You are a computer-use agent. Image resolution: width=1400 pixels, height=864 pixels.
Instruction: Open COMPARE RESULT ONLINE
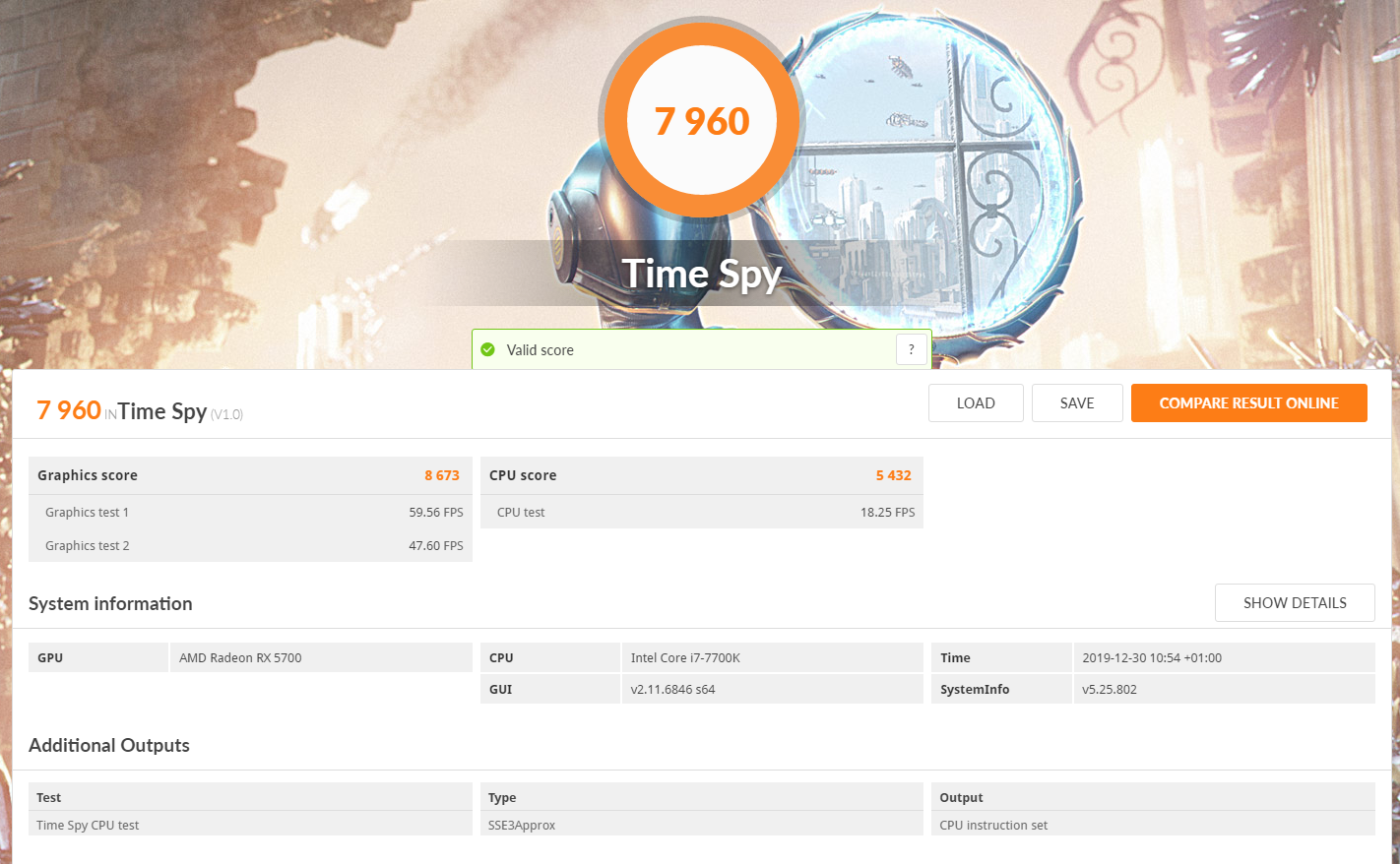tap(1248, 402)
